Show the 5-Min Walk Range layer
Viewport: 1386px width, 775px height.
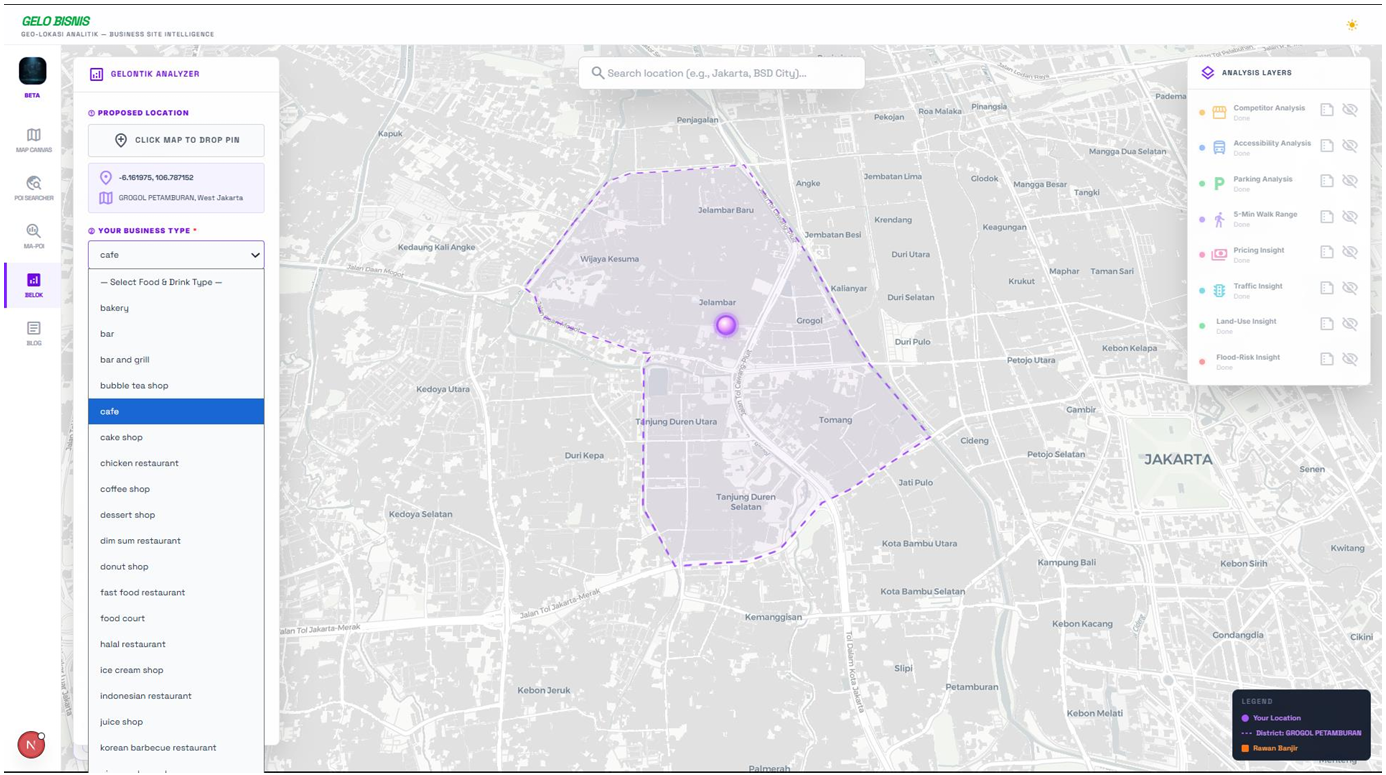[x=1350, y=217]
